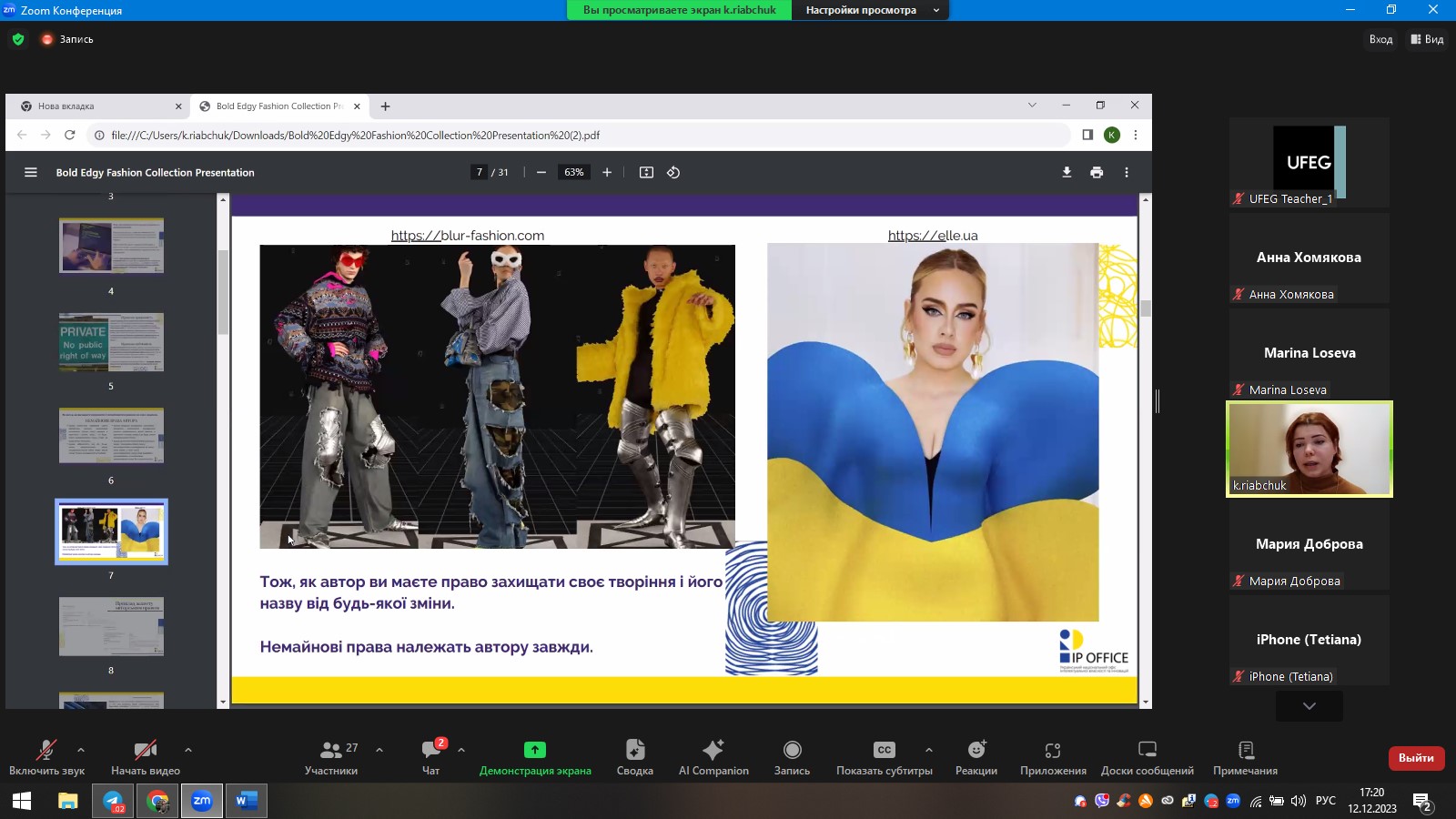Viewport: 1456px width, 819px height.
Task: Zoom out PDF with minus button
Action: pyautogui.click(x=541, y=172)
